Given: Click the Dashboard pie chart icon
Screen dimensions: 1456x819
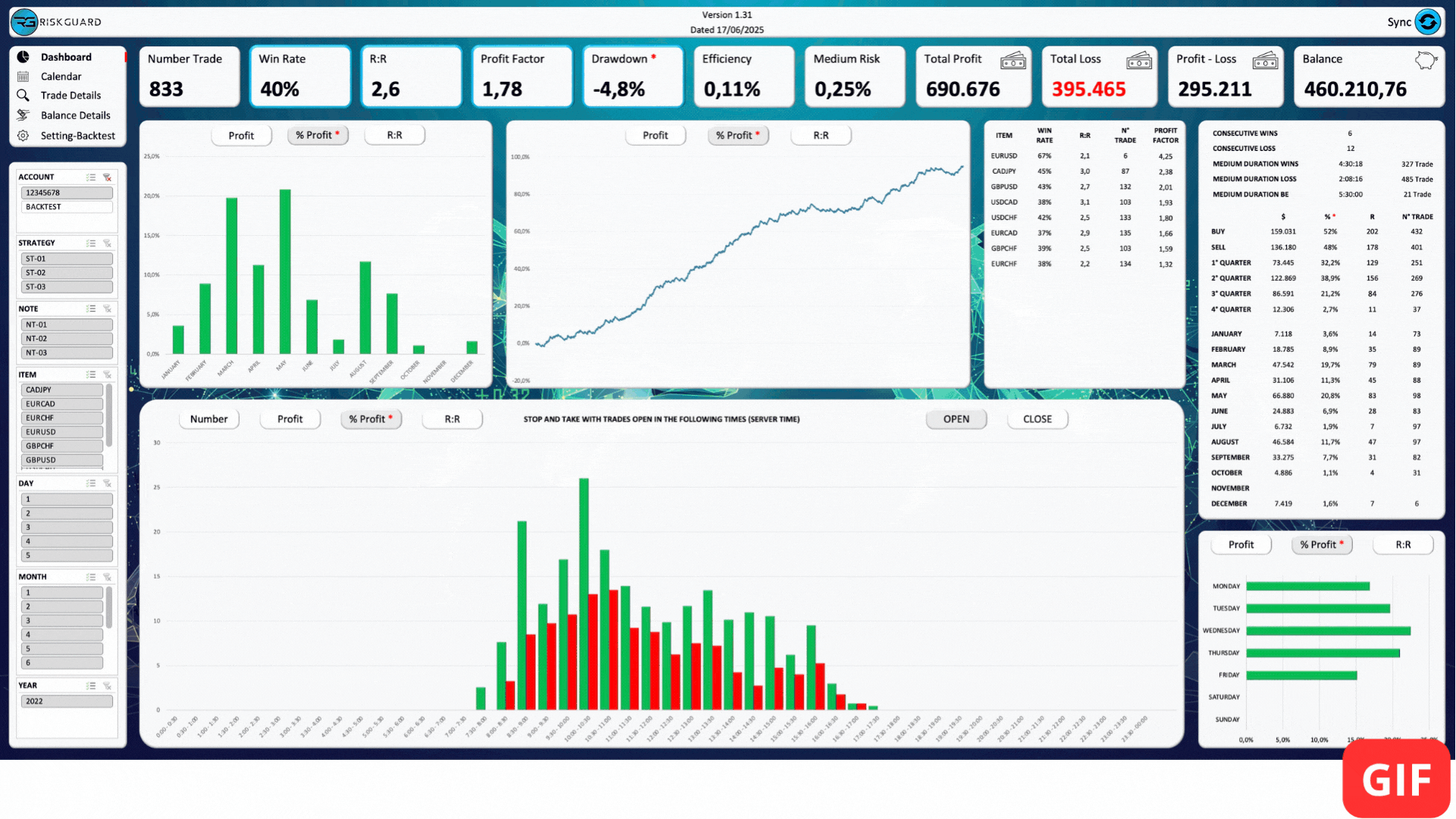Looking at the screenshot, I should [24, 57].
